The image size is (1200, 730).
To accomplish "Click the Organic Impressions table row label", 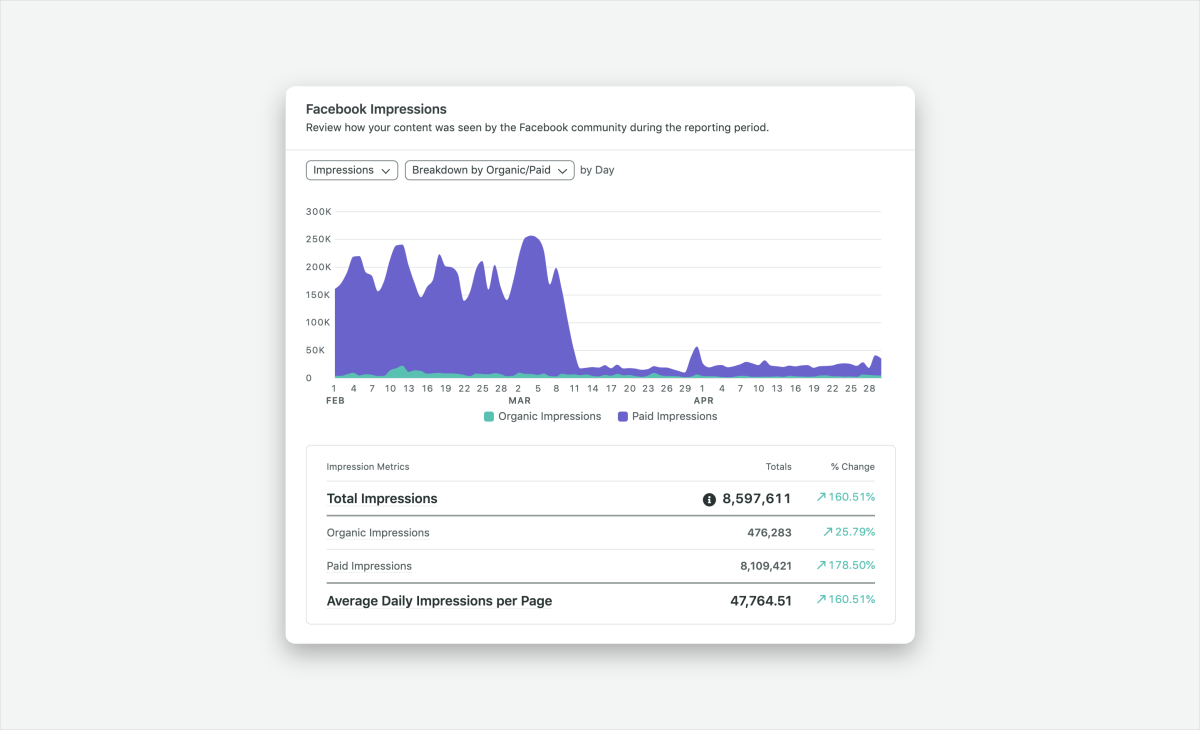I will click(378, 533).
